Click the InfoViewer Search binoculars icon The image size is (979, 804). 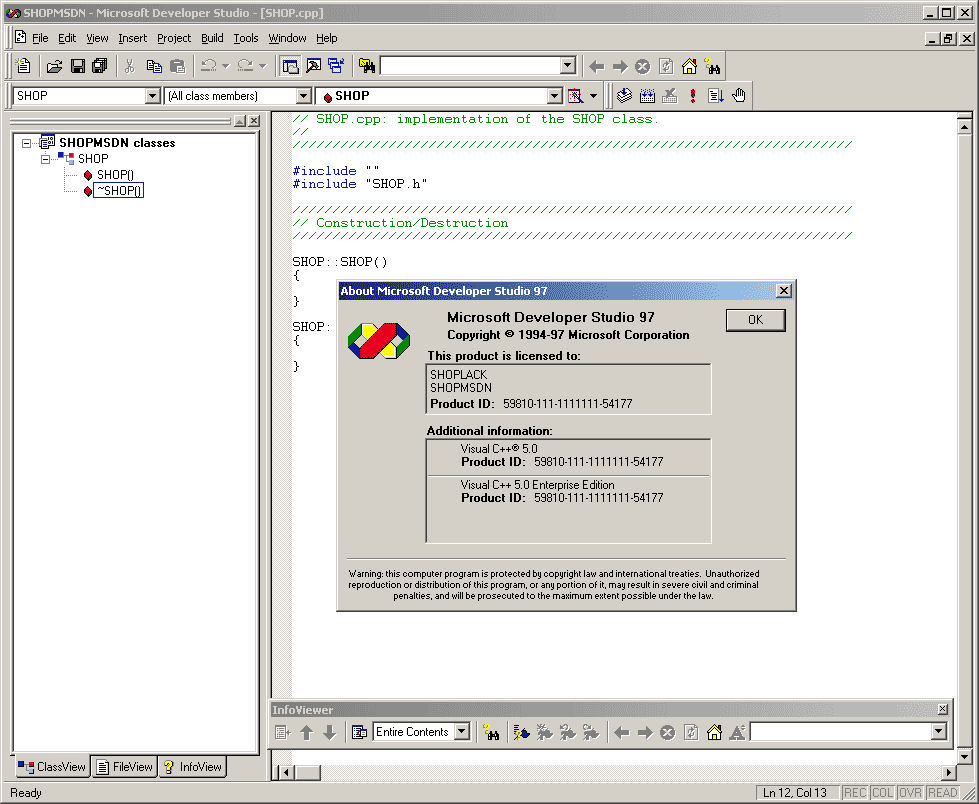tap(491, 732)
